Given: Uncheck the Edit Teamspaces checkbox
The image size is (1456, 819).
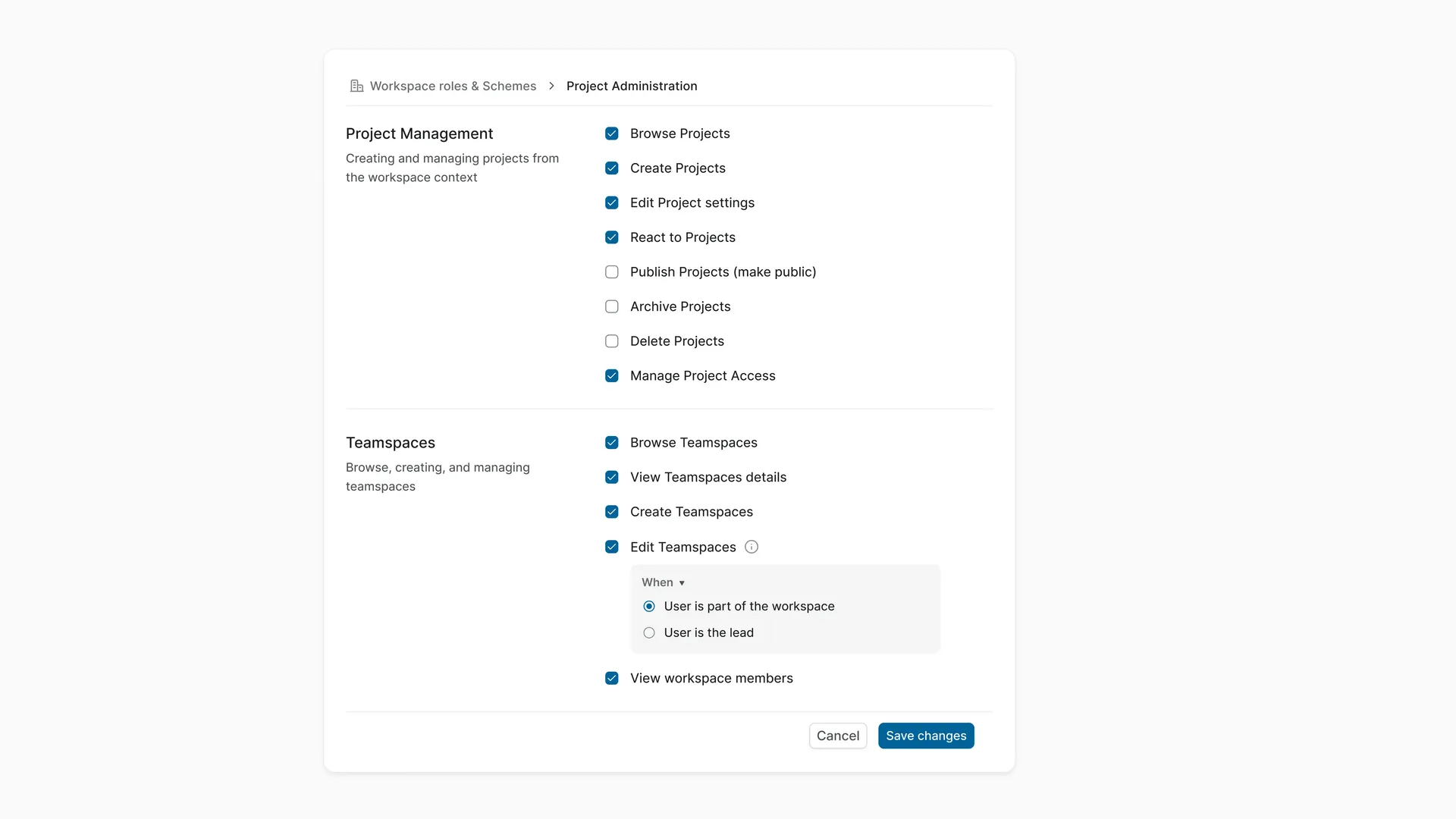Looking at the screenshot, I should coord(612,547).
